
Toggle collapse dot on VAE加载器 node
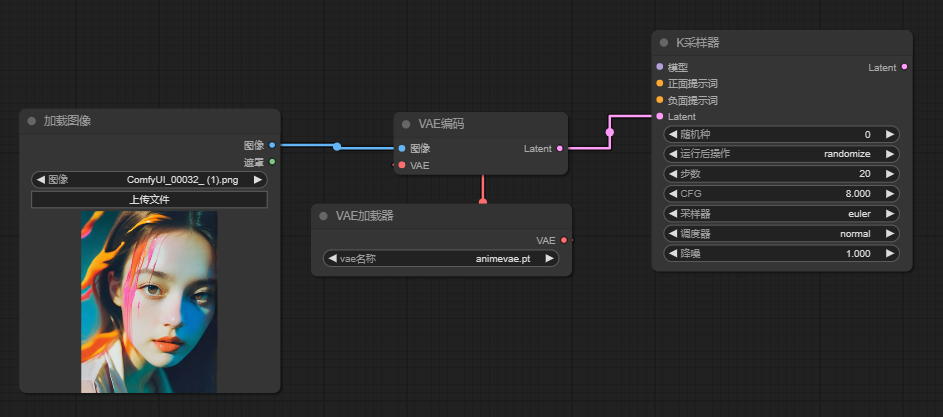[x=324, y=216]
